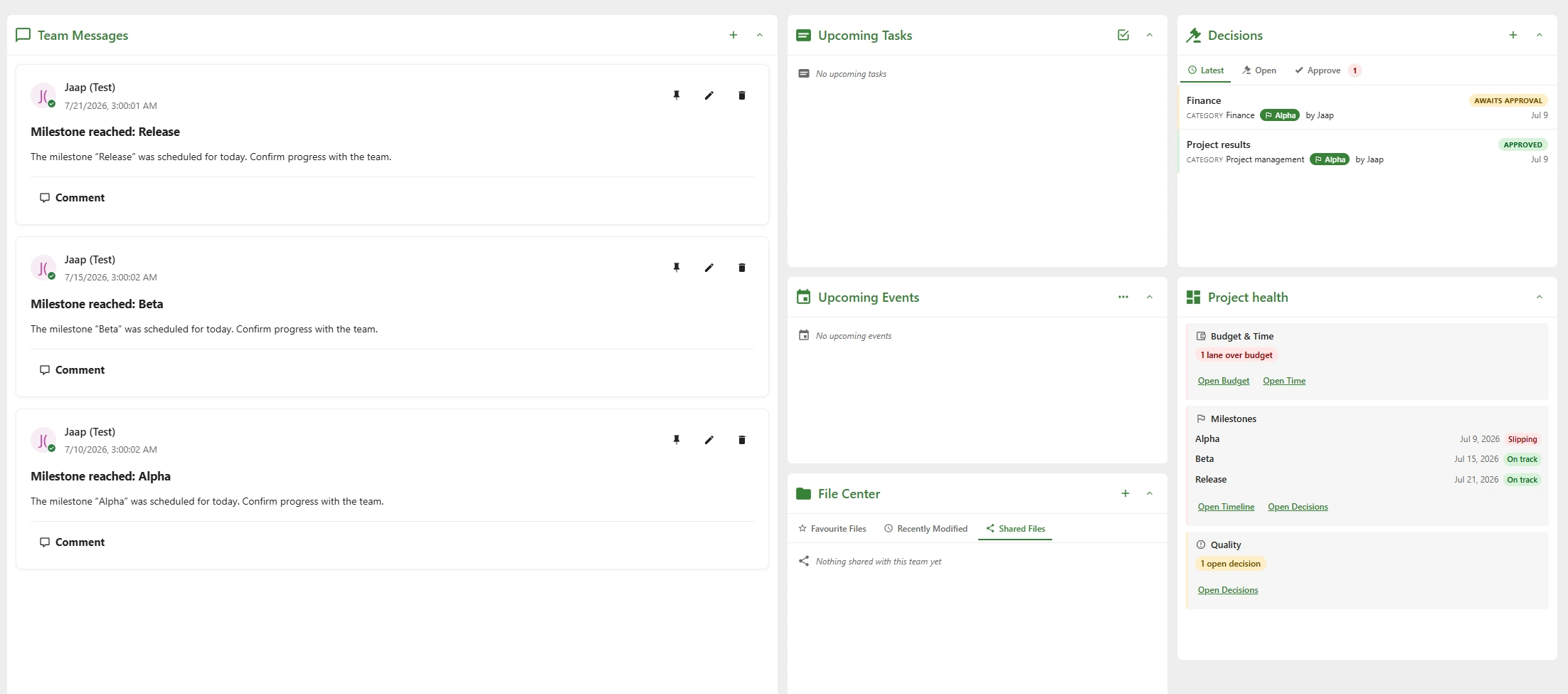The image size is (1568, 694).
Task: Click the Alpha tag on Project results
Action: click(x=1330, y=159)
